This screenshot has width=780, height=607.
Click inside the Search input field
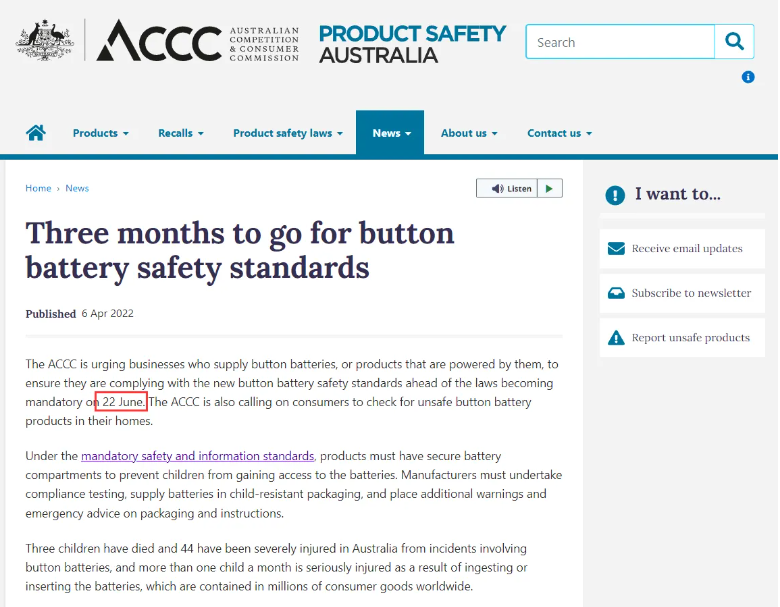[x=620, y=41]
